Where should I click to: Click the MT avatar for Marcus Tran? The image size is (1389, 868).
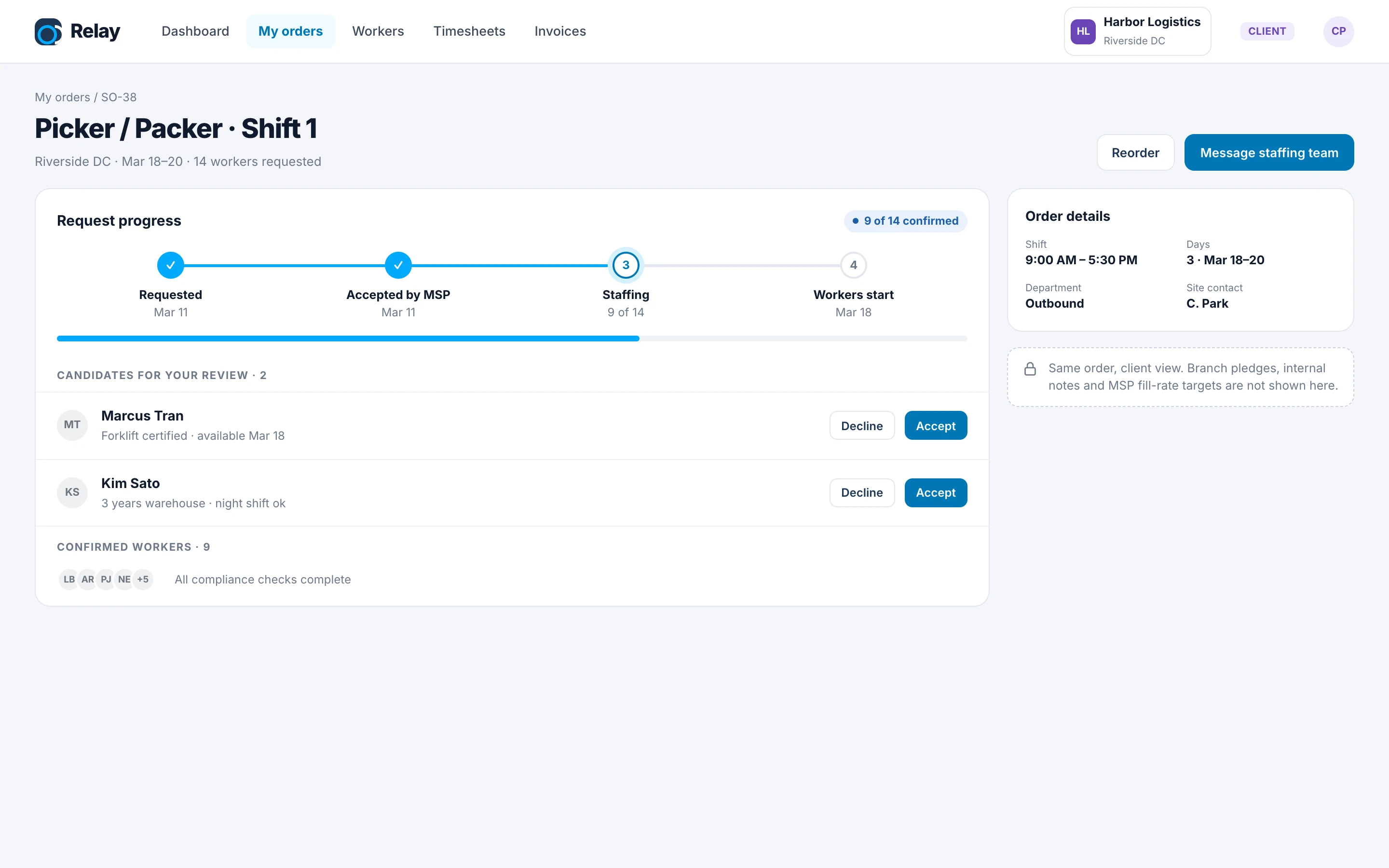72,425
